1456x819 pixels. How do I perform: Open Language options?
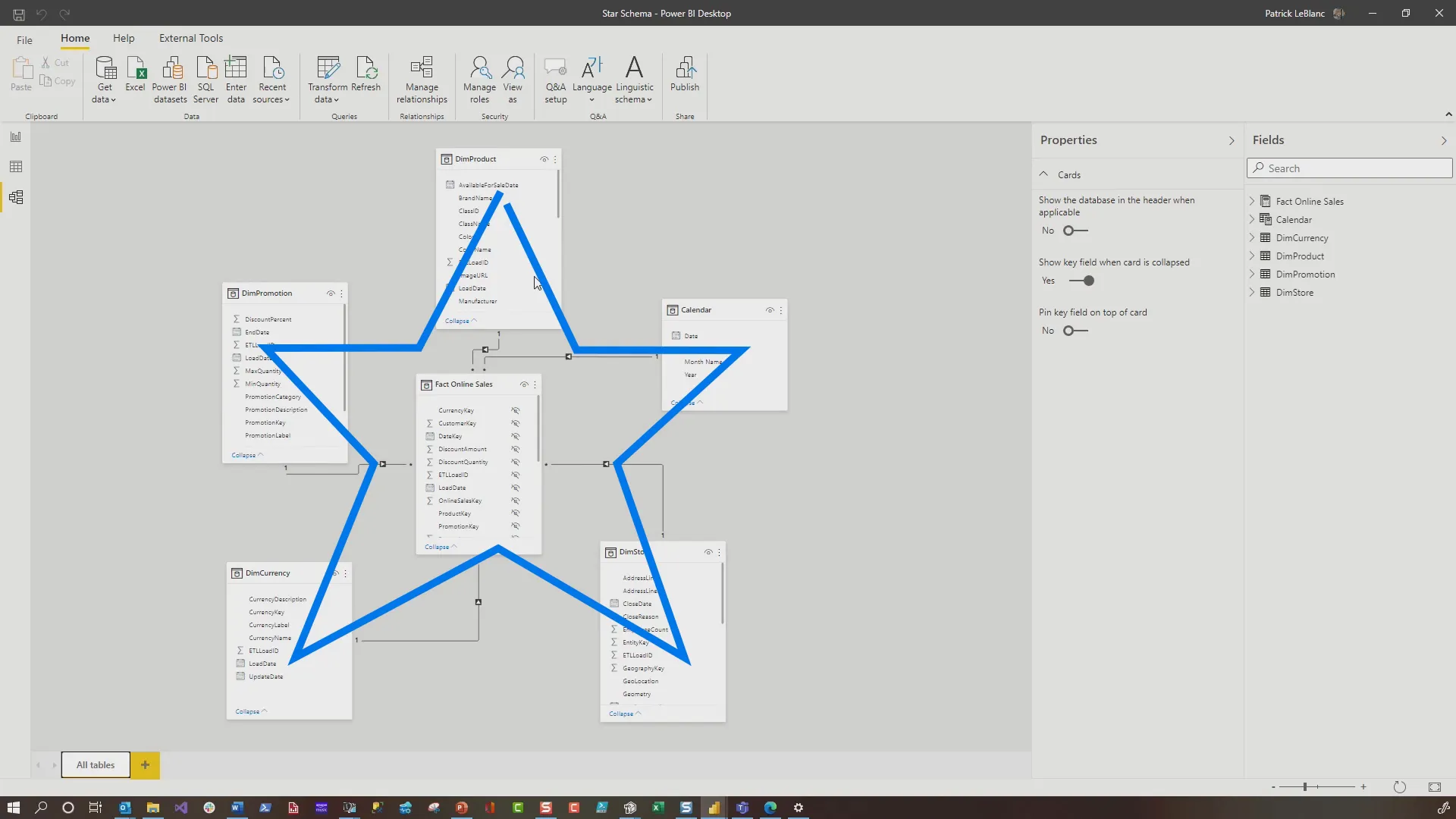592,80
